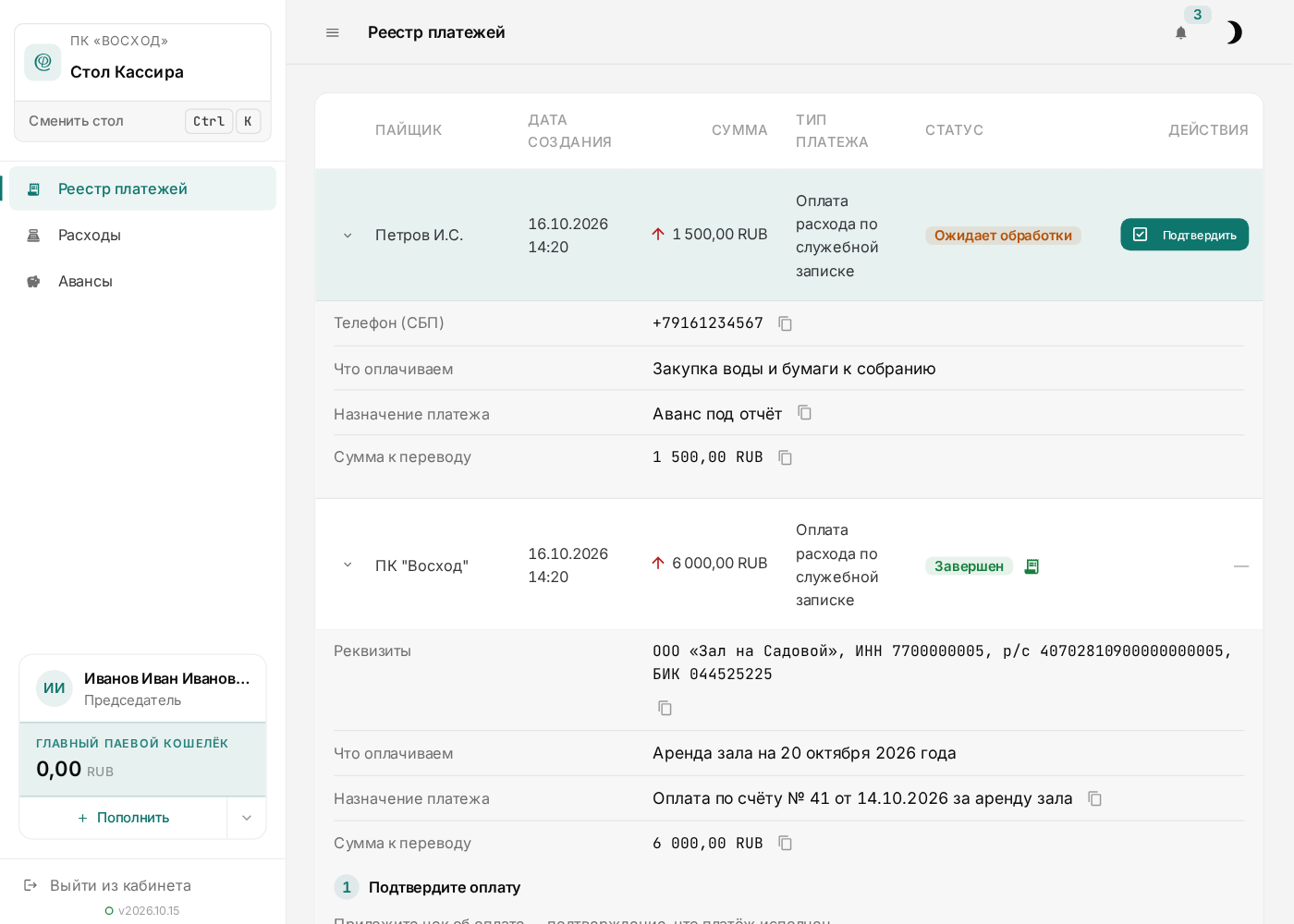Copy the phone number +79161234567
Viewport: 1294px width, 924px height.
tap(785, 323)
